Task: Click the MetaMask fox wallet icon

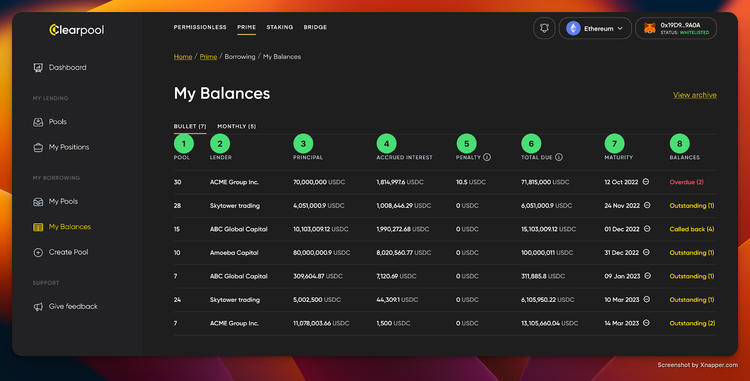Action: tap(650, 28)
